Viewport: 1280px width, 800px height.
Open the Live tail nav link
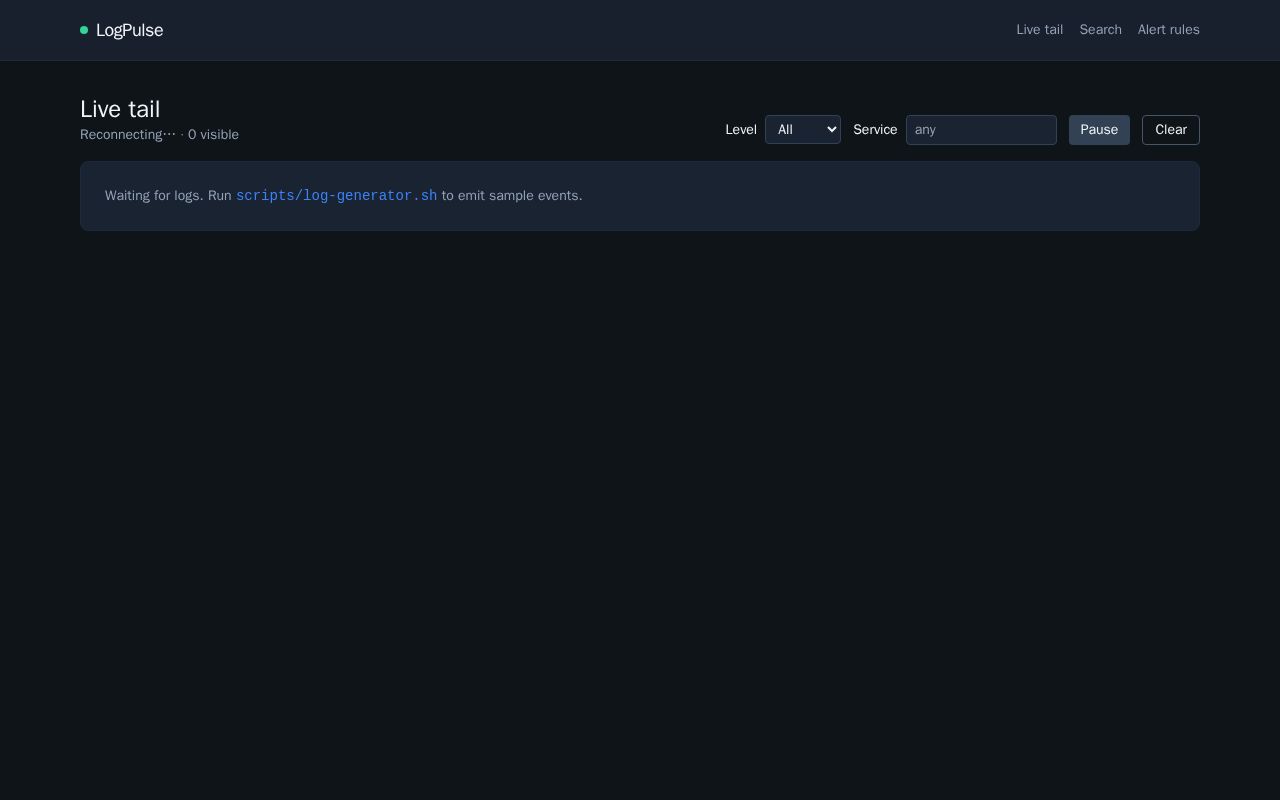pos(1039,30)
